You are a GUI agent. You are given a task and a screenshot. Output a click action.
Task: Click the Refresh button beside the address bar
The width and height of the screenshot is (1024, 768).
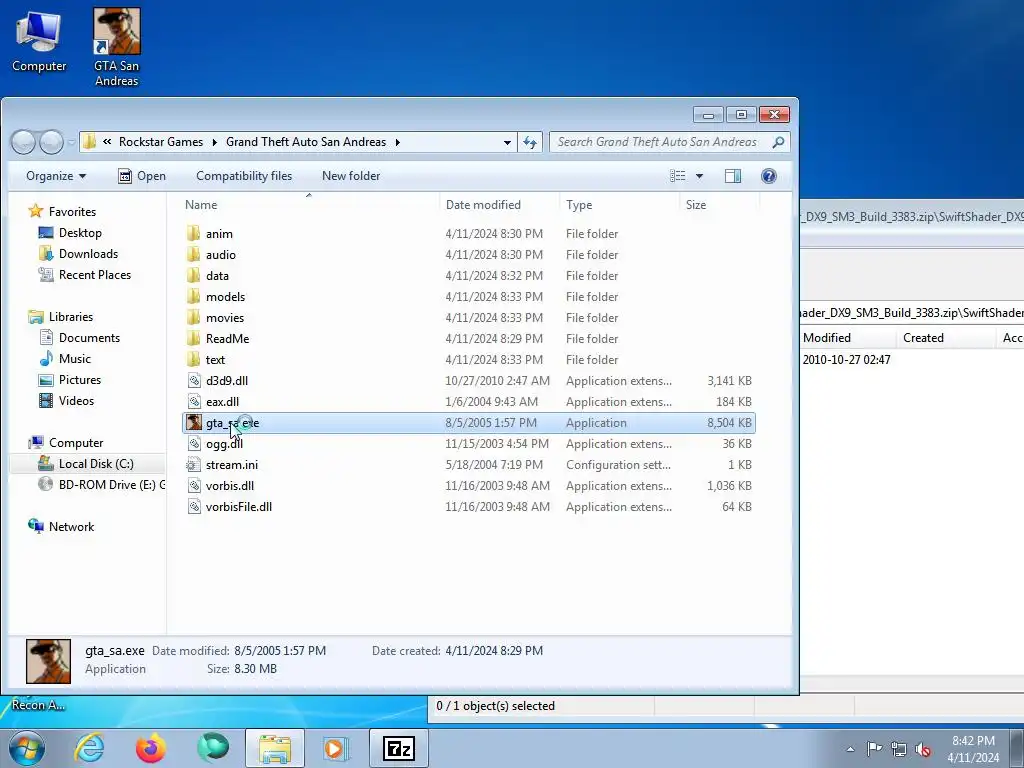(530, 142)
